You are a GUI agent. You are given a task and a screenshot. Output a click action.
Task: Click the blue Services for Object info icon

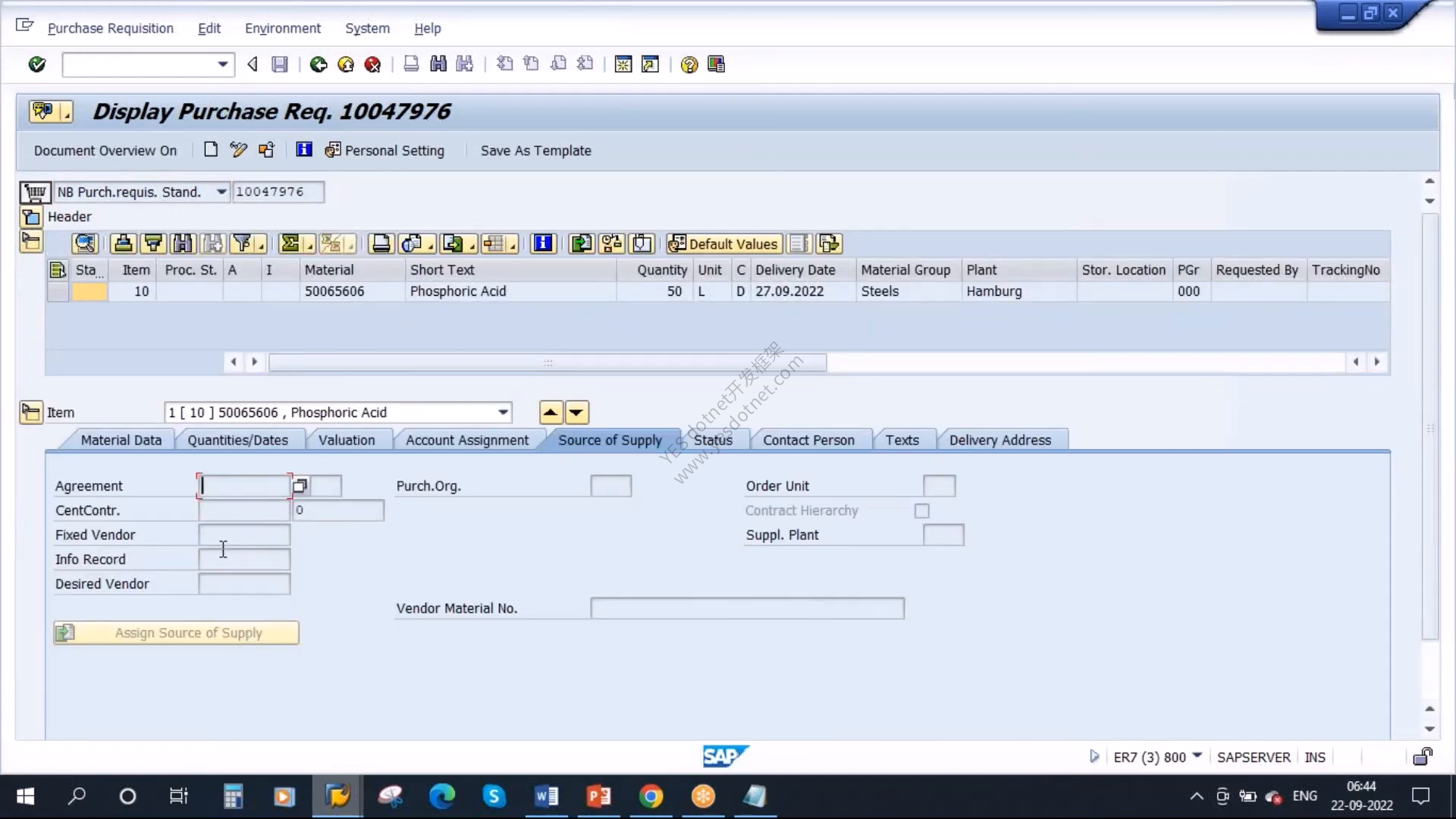pyautogui.click(x=304, y=150)
